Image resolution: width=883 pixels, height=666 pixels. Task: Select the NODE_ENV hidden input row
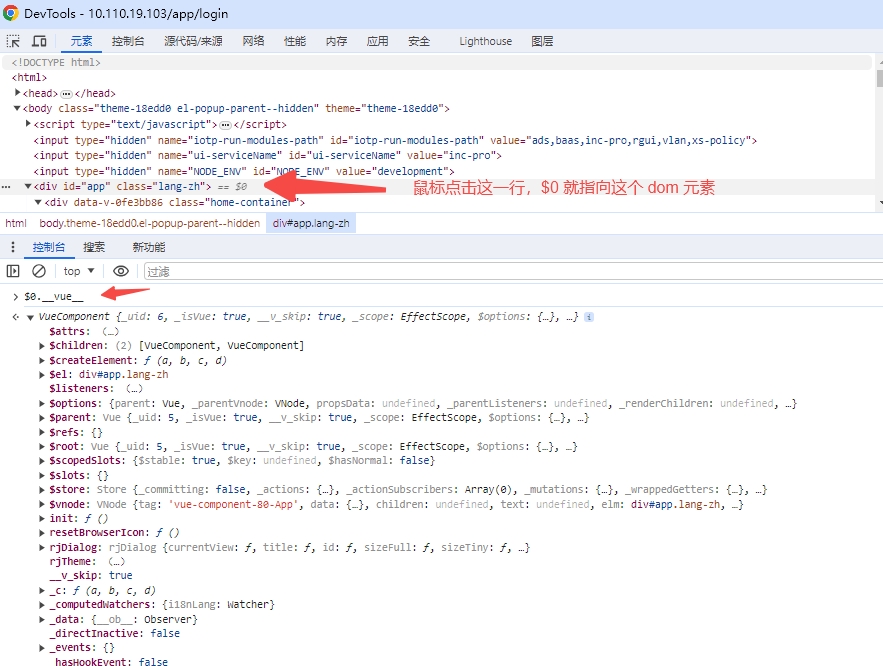[244, 171]
